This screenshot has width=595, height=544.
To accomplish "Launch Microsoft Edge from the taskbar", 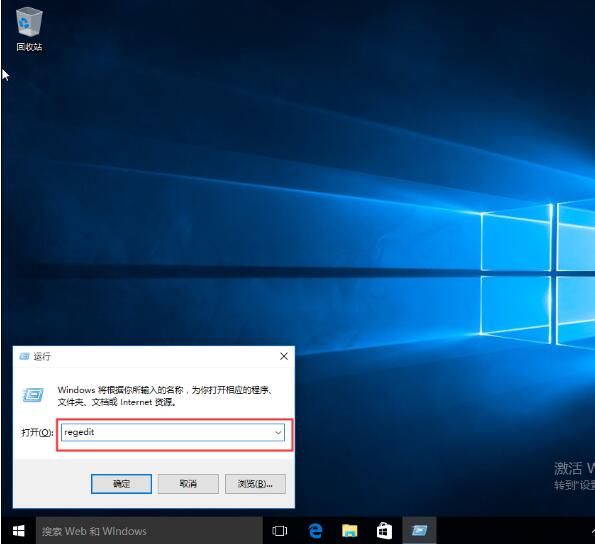I will [315, 531].
